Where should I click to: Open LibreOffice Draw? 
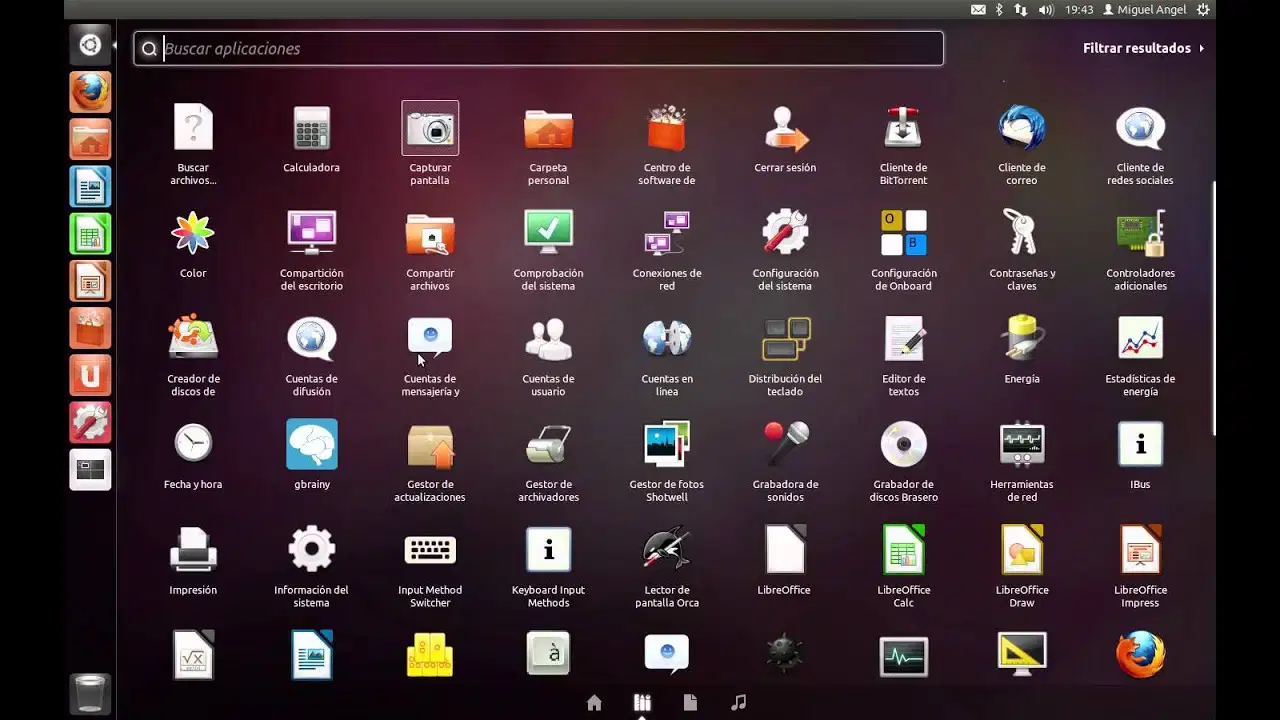1022,550
